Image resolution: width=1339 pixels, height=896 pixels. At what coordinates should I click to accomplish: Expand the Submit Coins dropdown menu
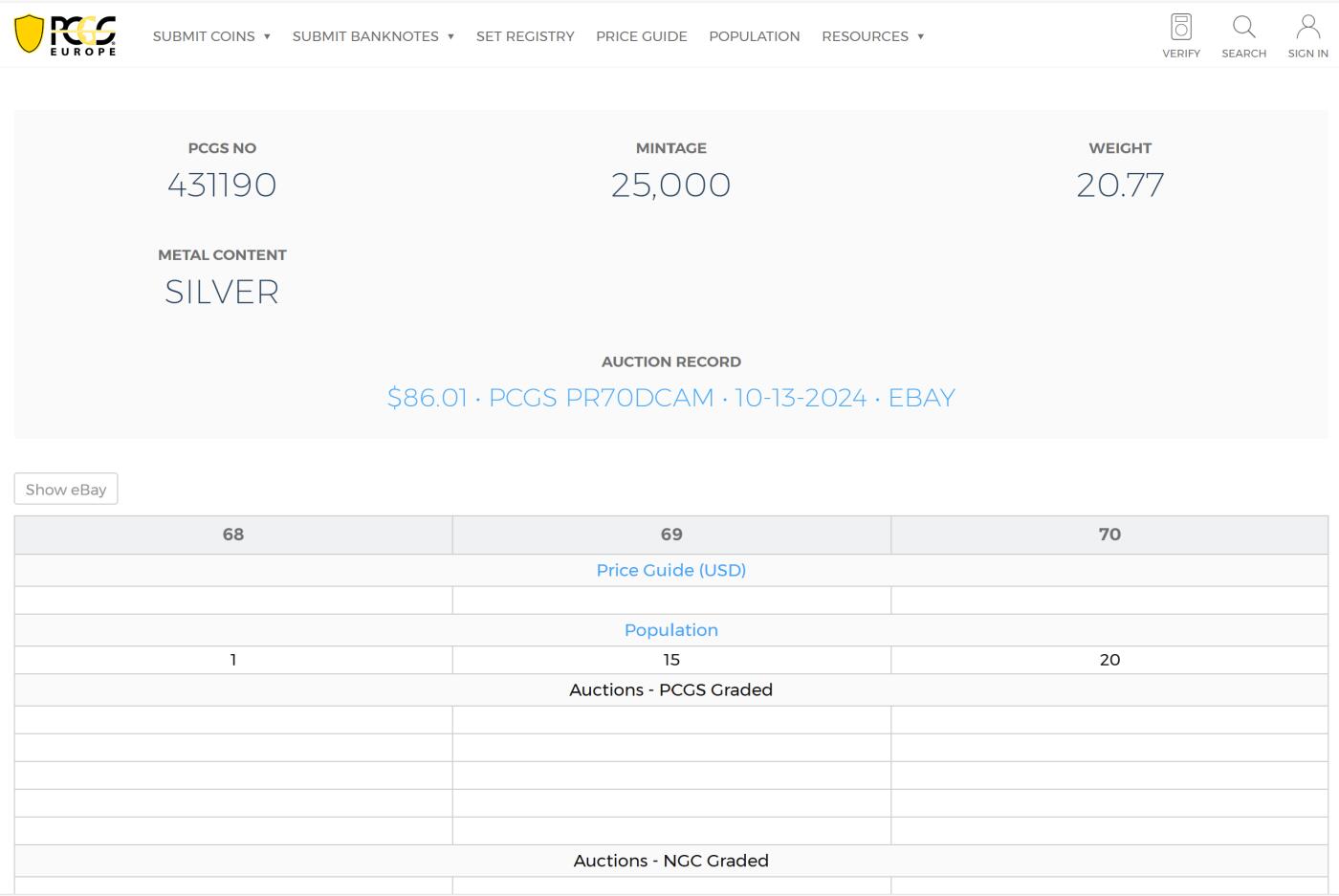pyautogui.click(x=211, y=36)
